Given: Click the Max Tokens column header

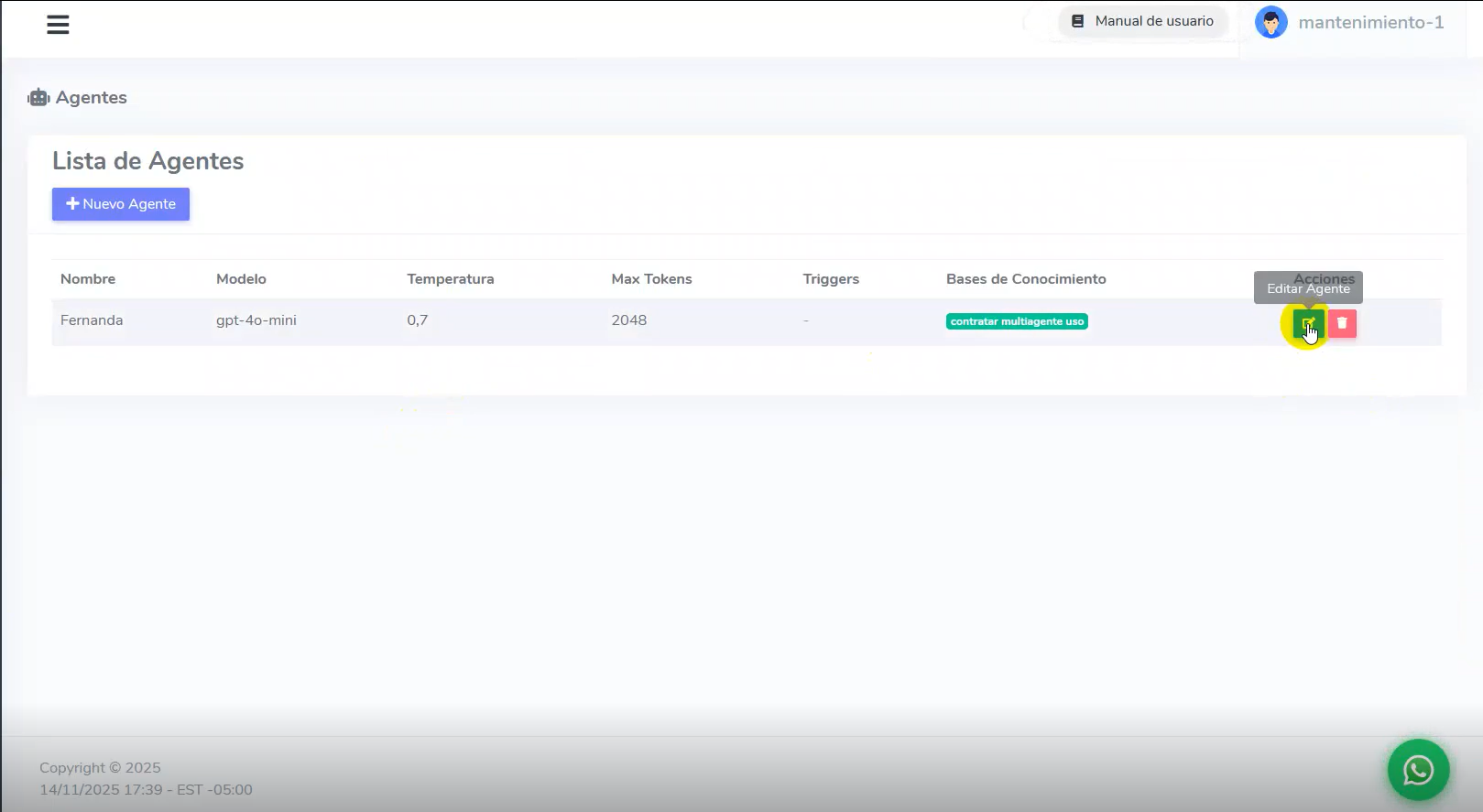Looking at the screenshot, I should [x=651, y=279].
